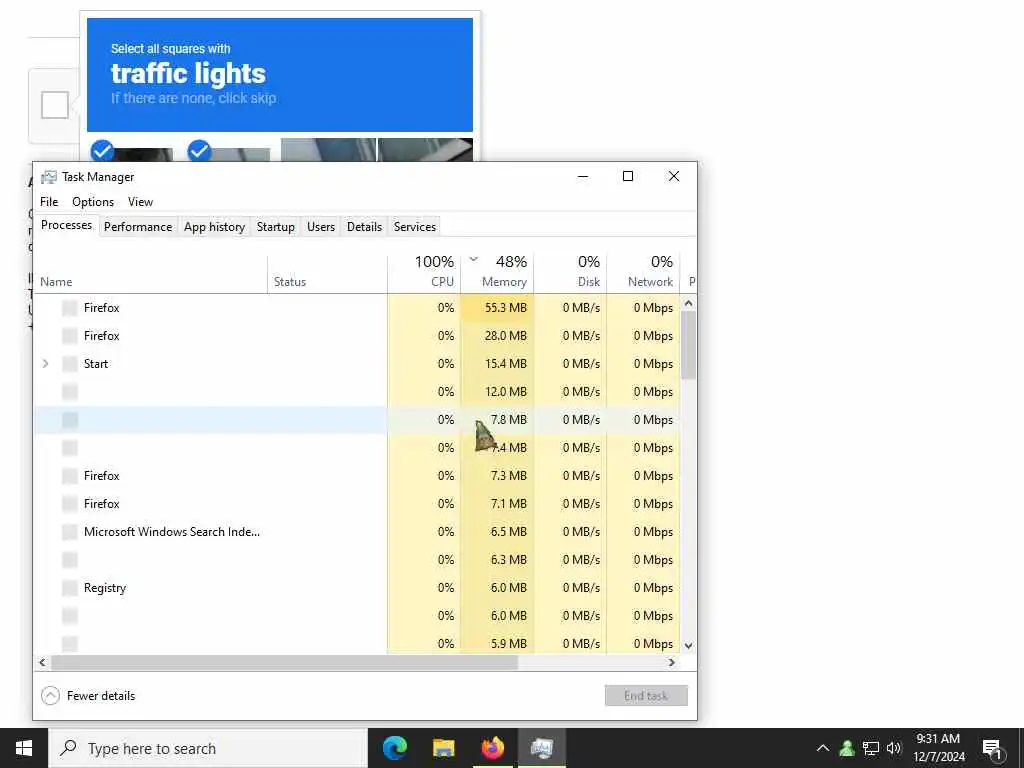
Task: Click the End task button
Action: click(x=646, y=696)
